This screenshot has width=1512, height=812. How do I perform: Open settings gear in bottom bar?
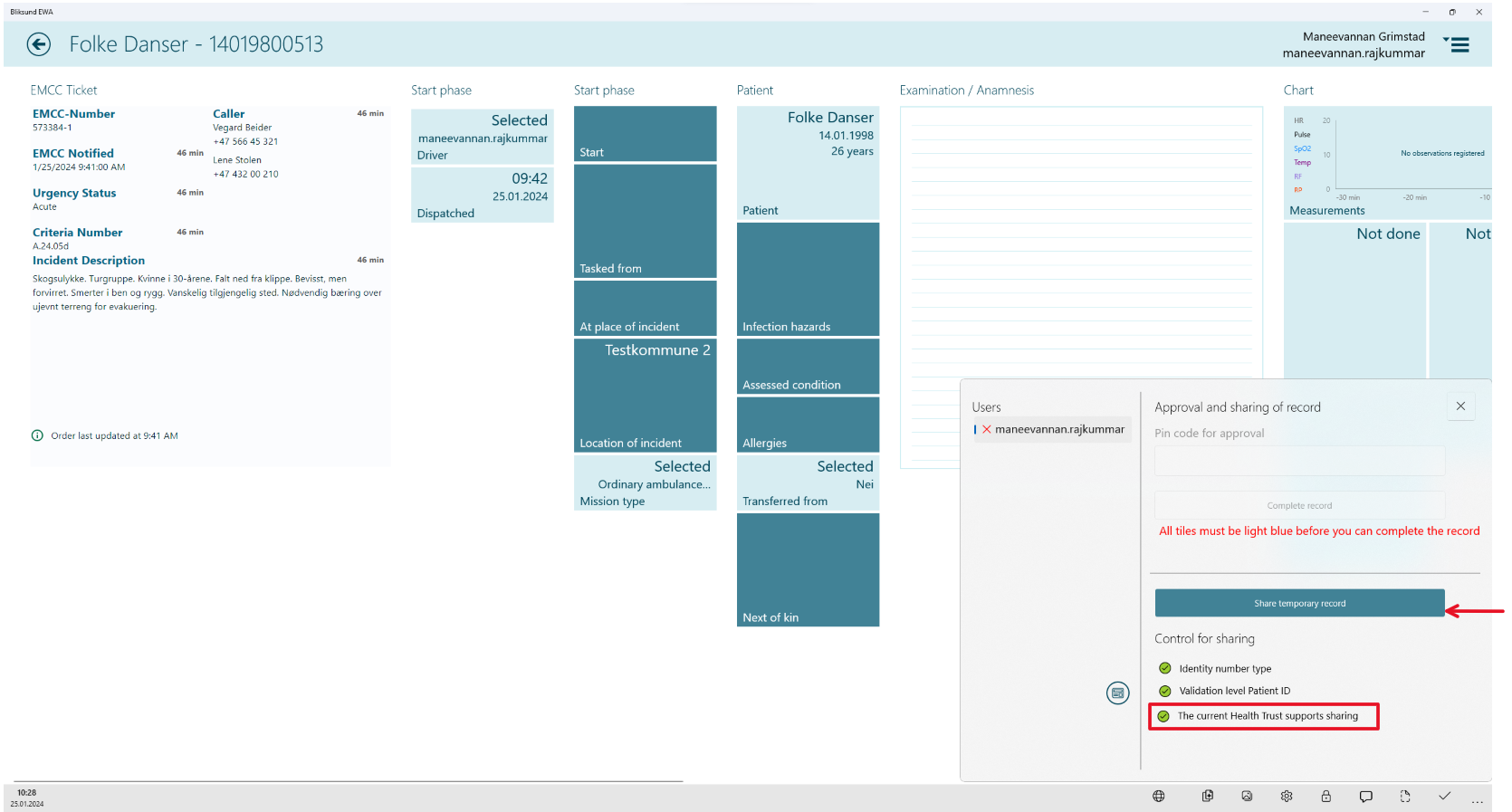1287,797
